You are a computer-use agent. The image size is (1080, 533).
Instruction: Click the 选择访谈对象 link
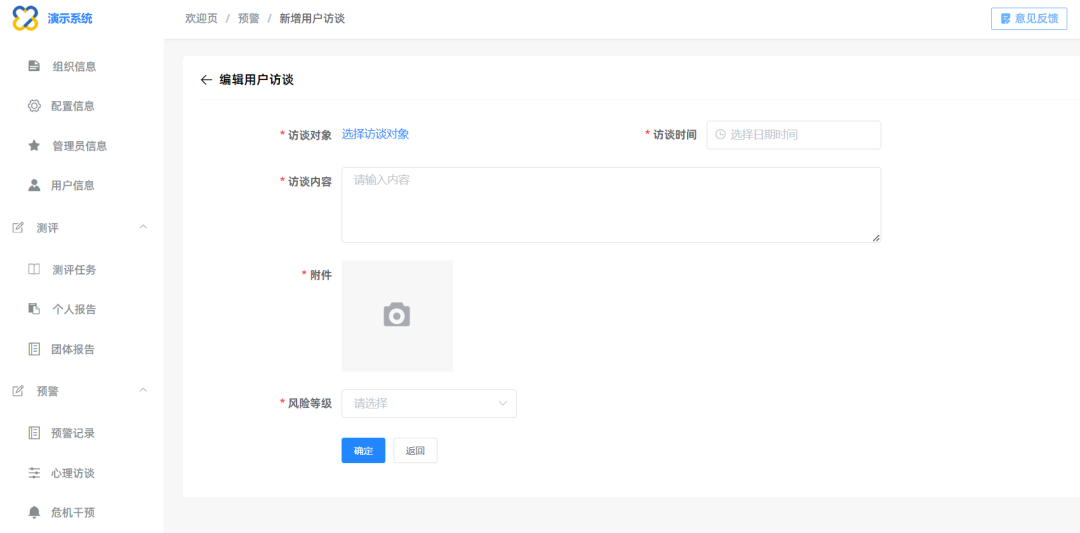[375, 134]
